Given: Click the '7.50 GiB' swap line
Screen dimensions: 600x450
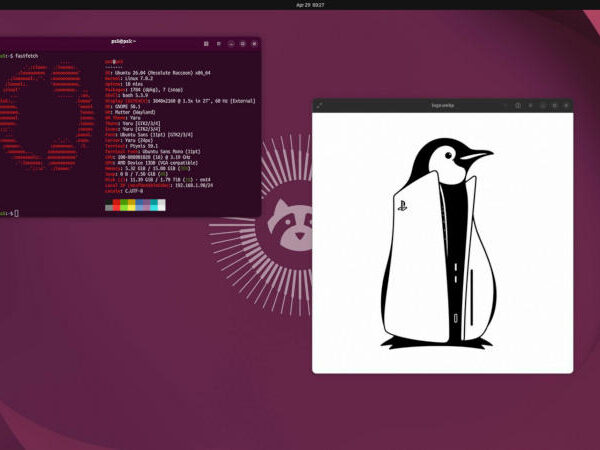Looking at the screenshot, I should [136, 174].
